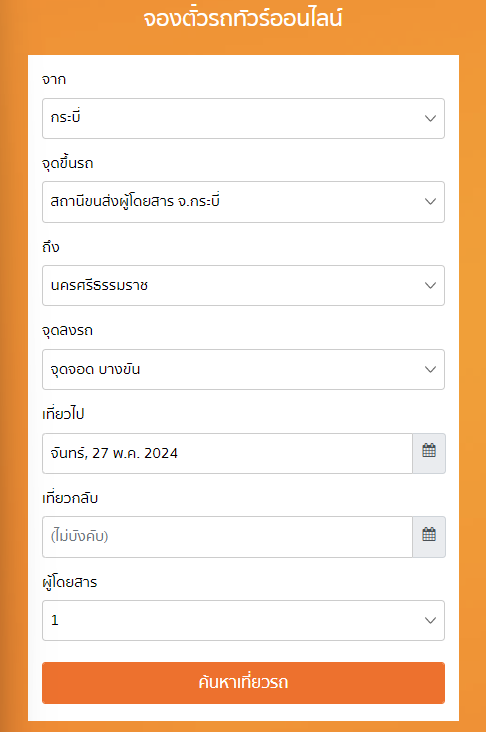Click departure date field จันทร์, 27 พ.ค. 2024

(227, 453)
